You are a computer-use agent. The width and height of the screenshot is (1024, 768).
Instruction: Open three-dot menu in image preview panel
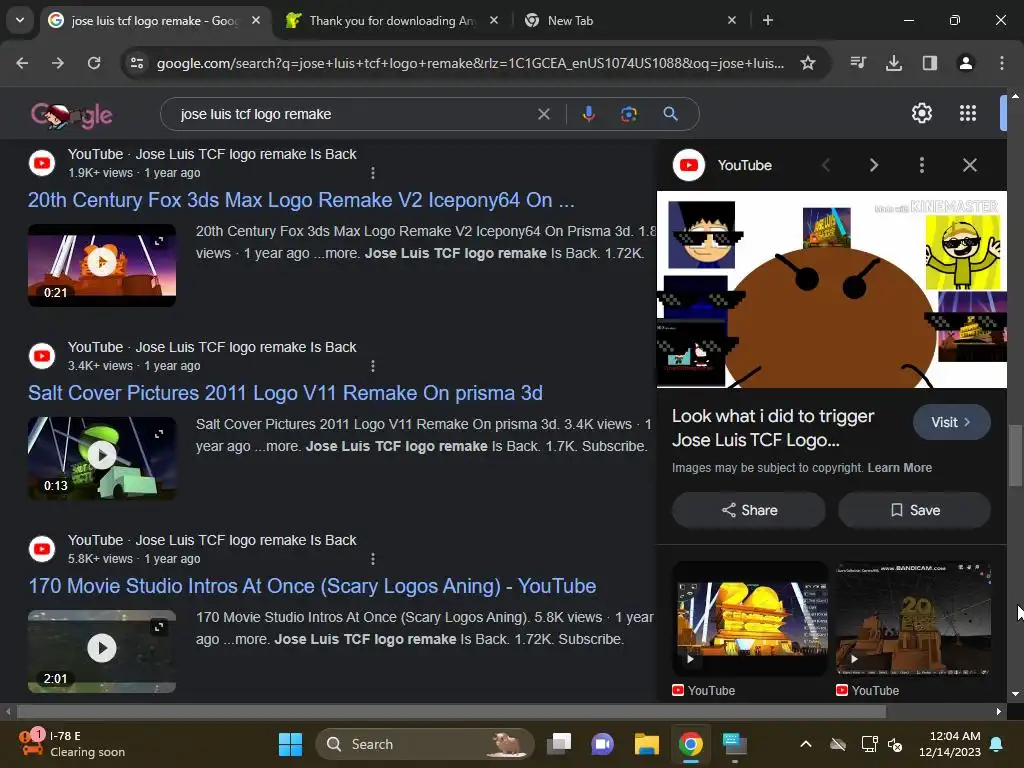[921, 165]
